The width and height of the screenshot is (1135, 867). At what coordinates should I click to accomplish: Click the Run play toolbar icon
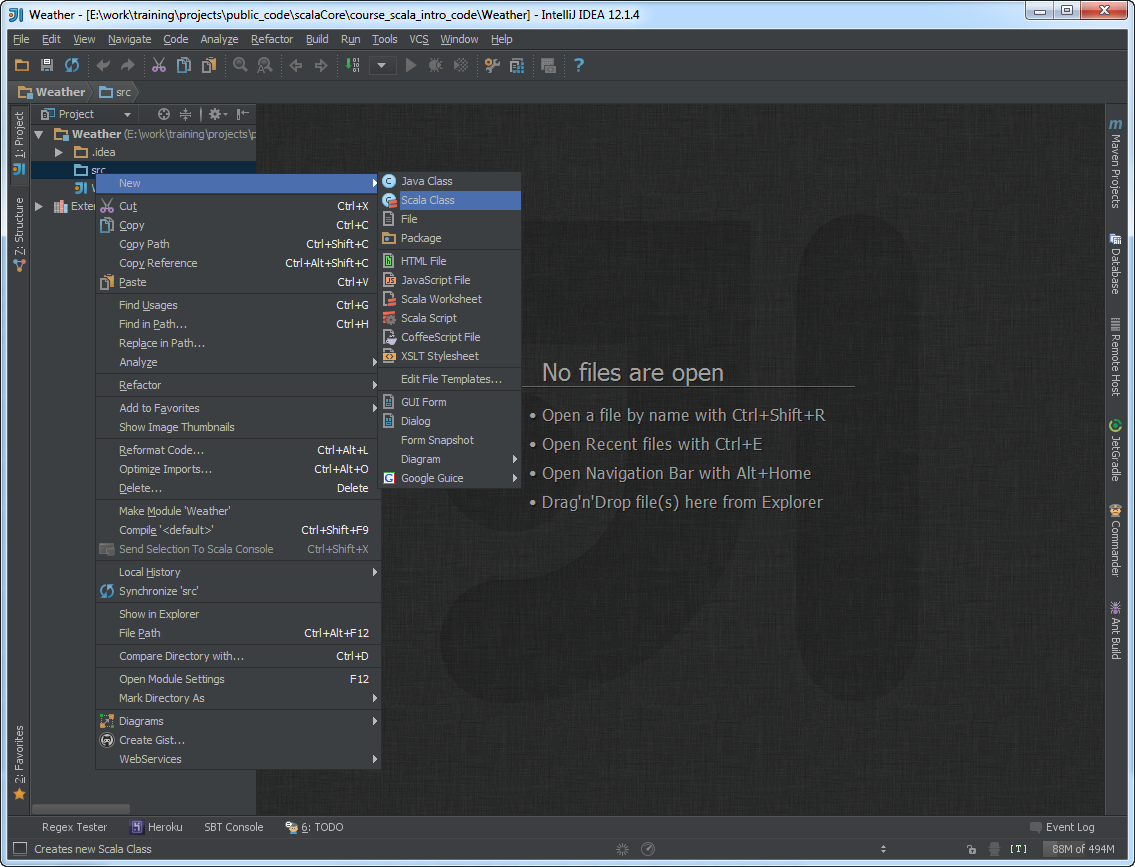pyautogui.click(x=411, y=65)
